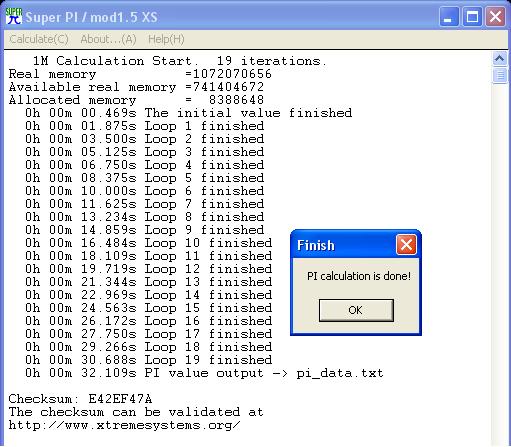This screenshot has width=511, height=447.
Task: Click the 'Loop 13 finished' line
Action: 149,282
